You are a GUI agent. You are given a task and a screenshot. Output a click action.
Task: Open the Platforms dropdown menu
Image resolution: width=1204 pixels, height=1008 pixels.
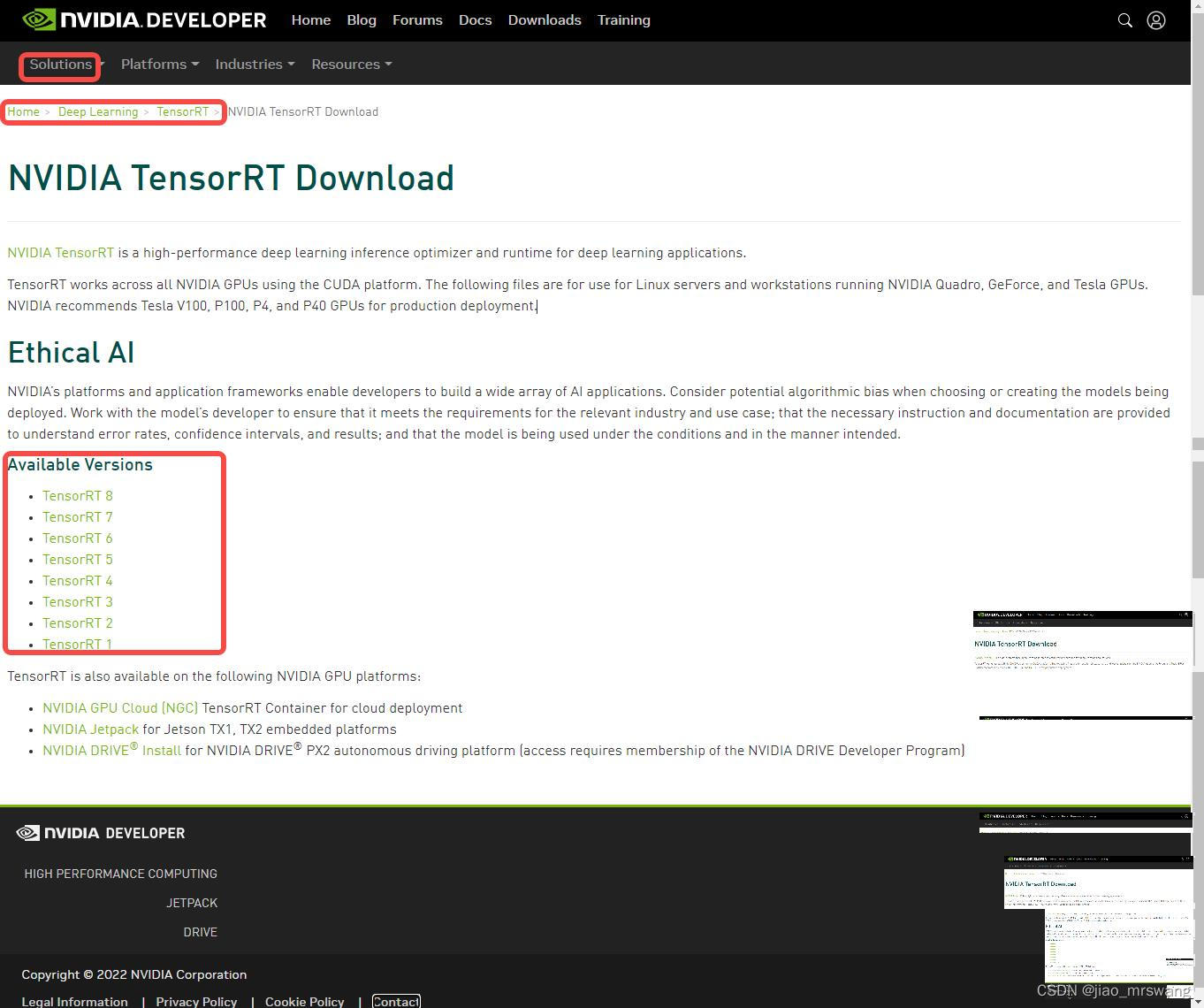(x=159, y=64)
